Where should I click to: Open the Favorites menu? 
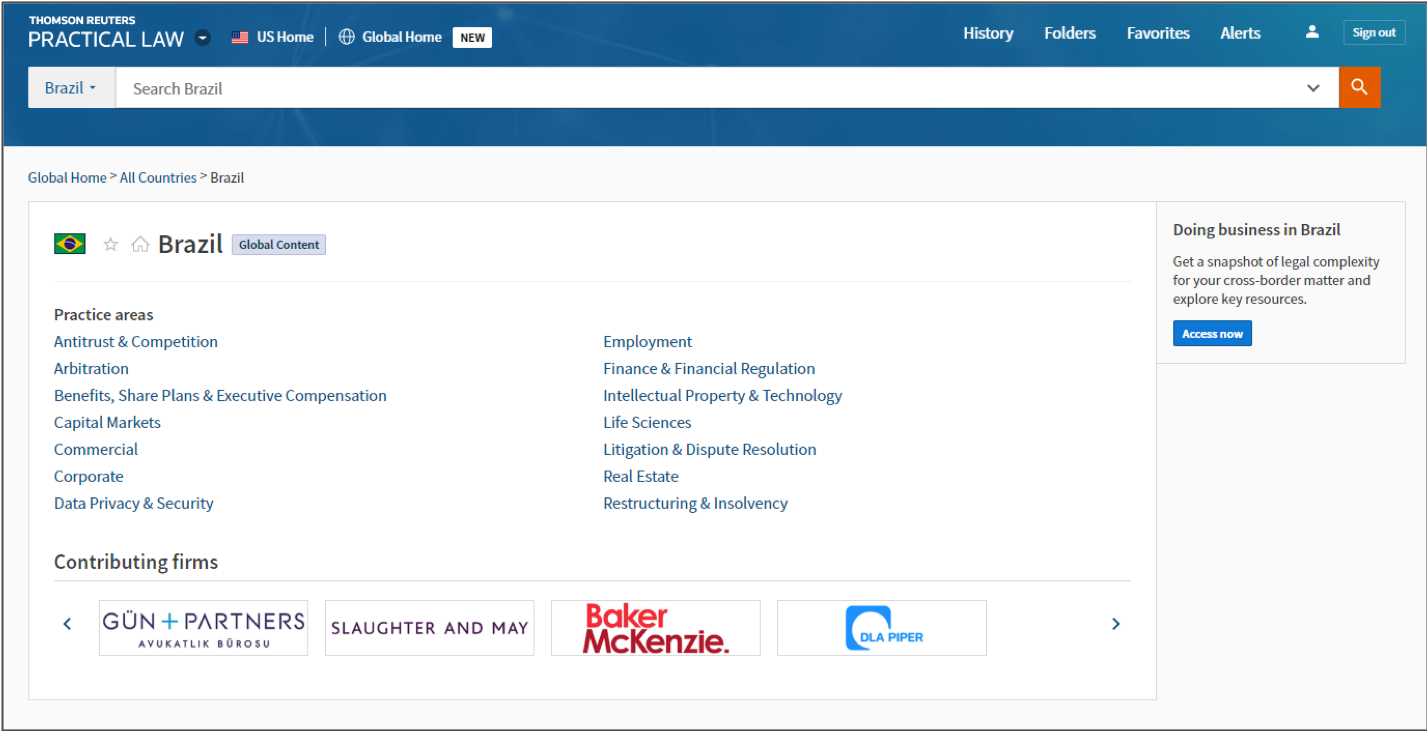coord(1158,33)
